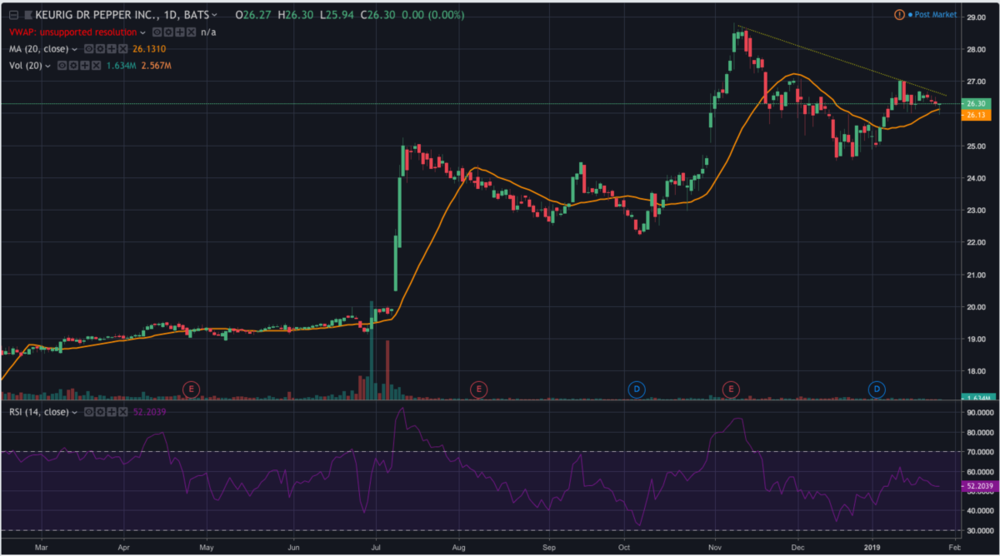This screenshot has width=1000, height=556.
Task: Click the flag icon beside Keurig Dr Pepper
Action: point(28,15)
